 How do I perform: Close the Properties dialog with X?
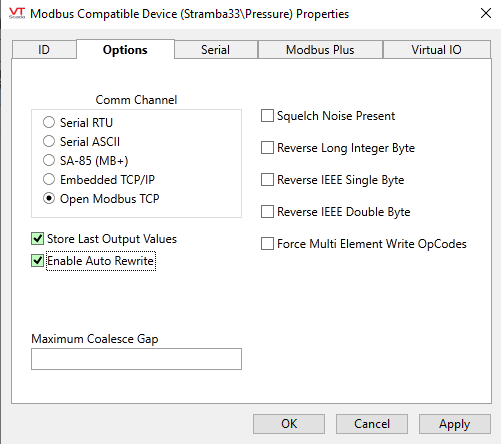pyautogui.click(x=486, y=13)
